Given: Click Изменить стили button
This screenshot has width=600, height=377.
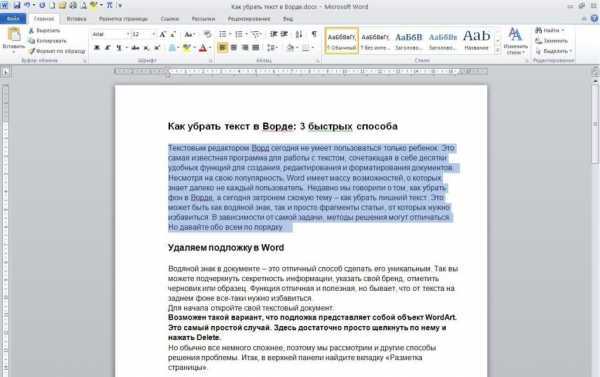Looking at the screenshot, I should coord(515,41).
